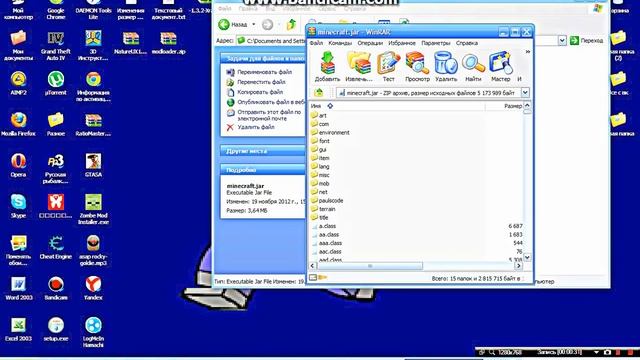The image size is (640, 360).
Task: Open the AIMP2 desktop icon
Action: click(x=18, y=84)
